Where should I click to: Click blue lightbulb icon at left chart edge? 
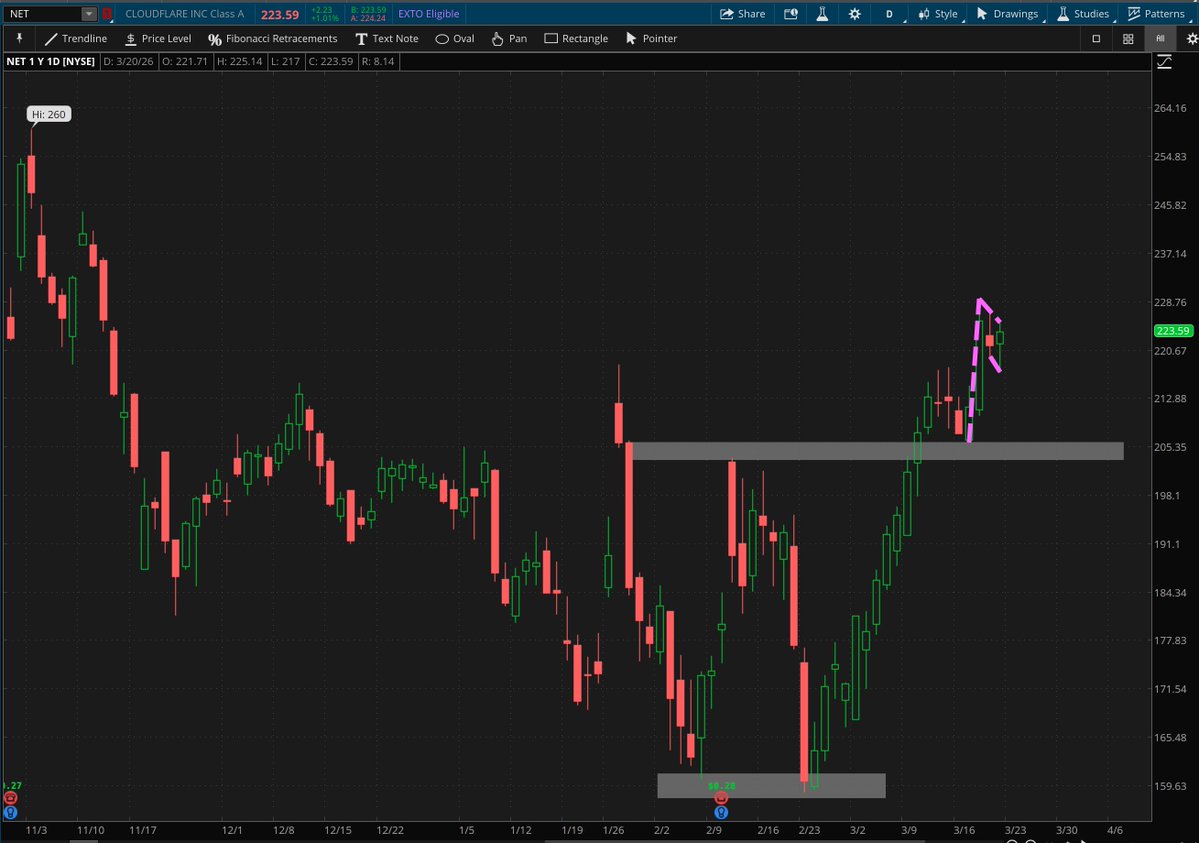tap(10, 812)
